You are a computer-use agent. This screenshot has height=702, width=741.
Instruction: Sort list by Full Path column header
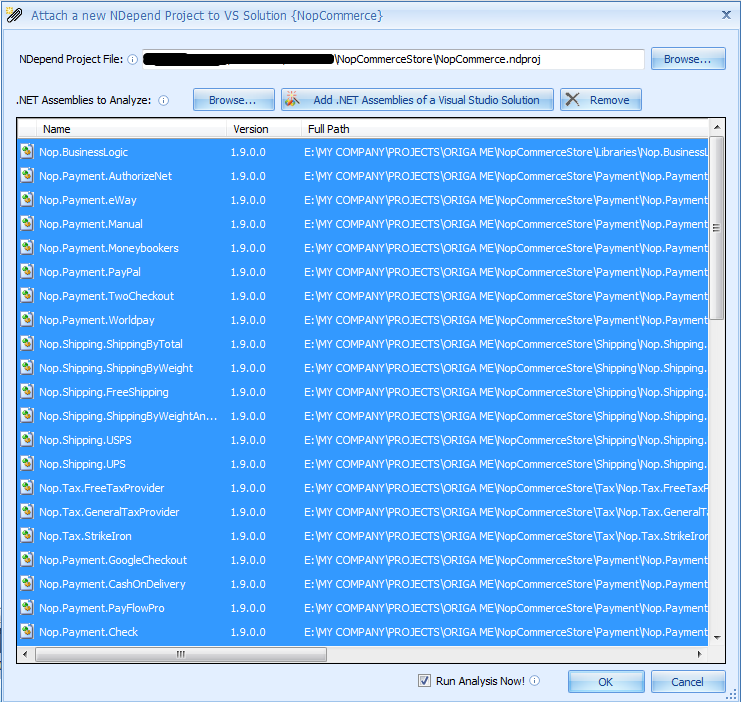[505, 129]
